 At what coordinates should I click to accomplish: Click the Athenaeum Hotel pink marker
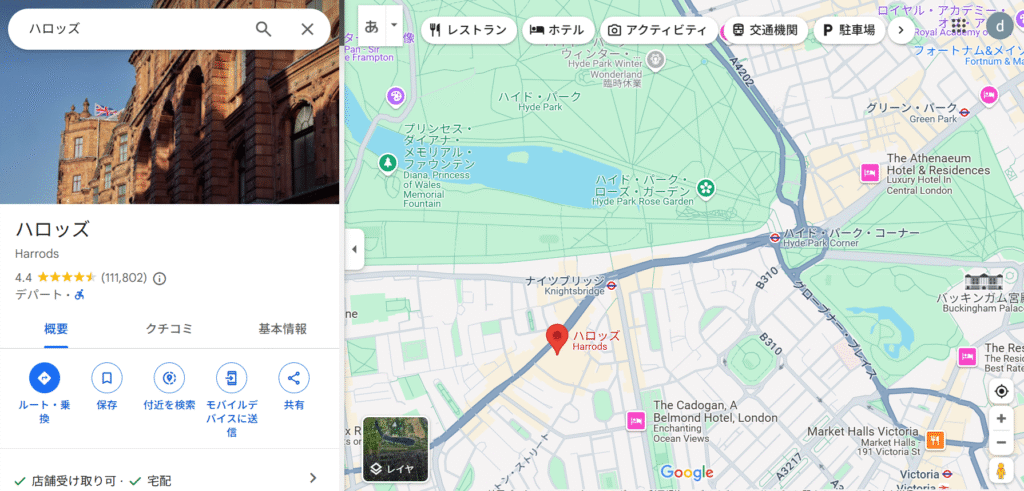tap(869, 172)
